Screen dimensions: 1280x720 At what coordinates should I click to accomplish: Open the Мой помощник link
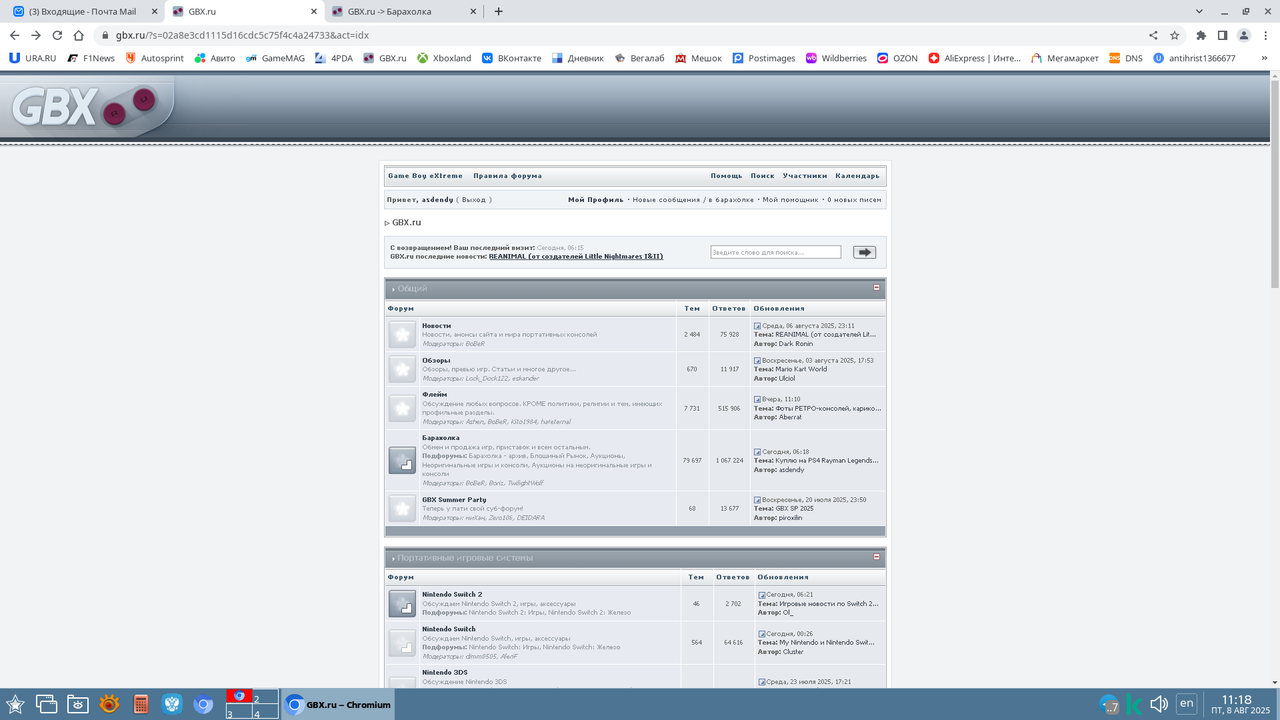click(790, 200)
